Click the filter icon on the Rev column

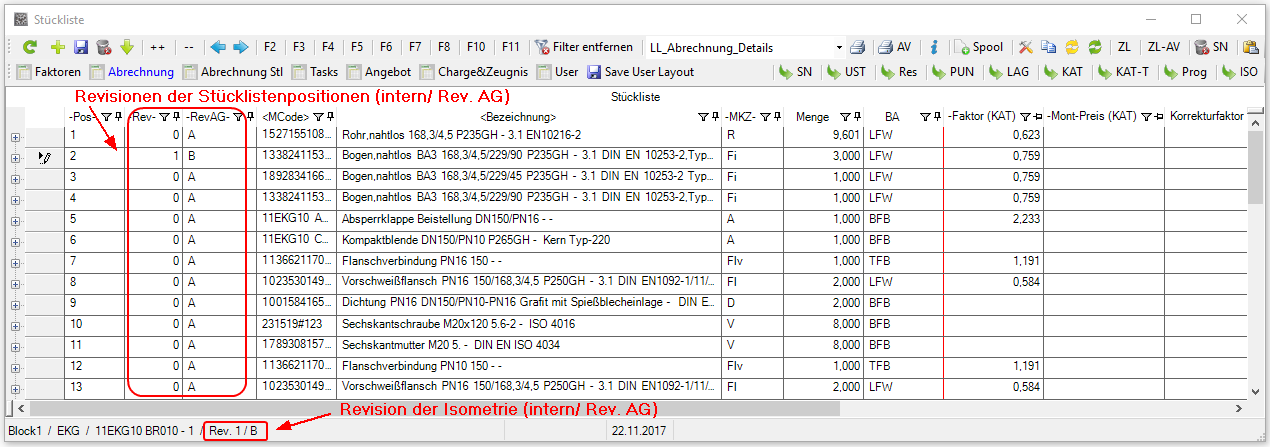pos(165,117)
